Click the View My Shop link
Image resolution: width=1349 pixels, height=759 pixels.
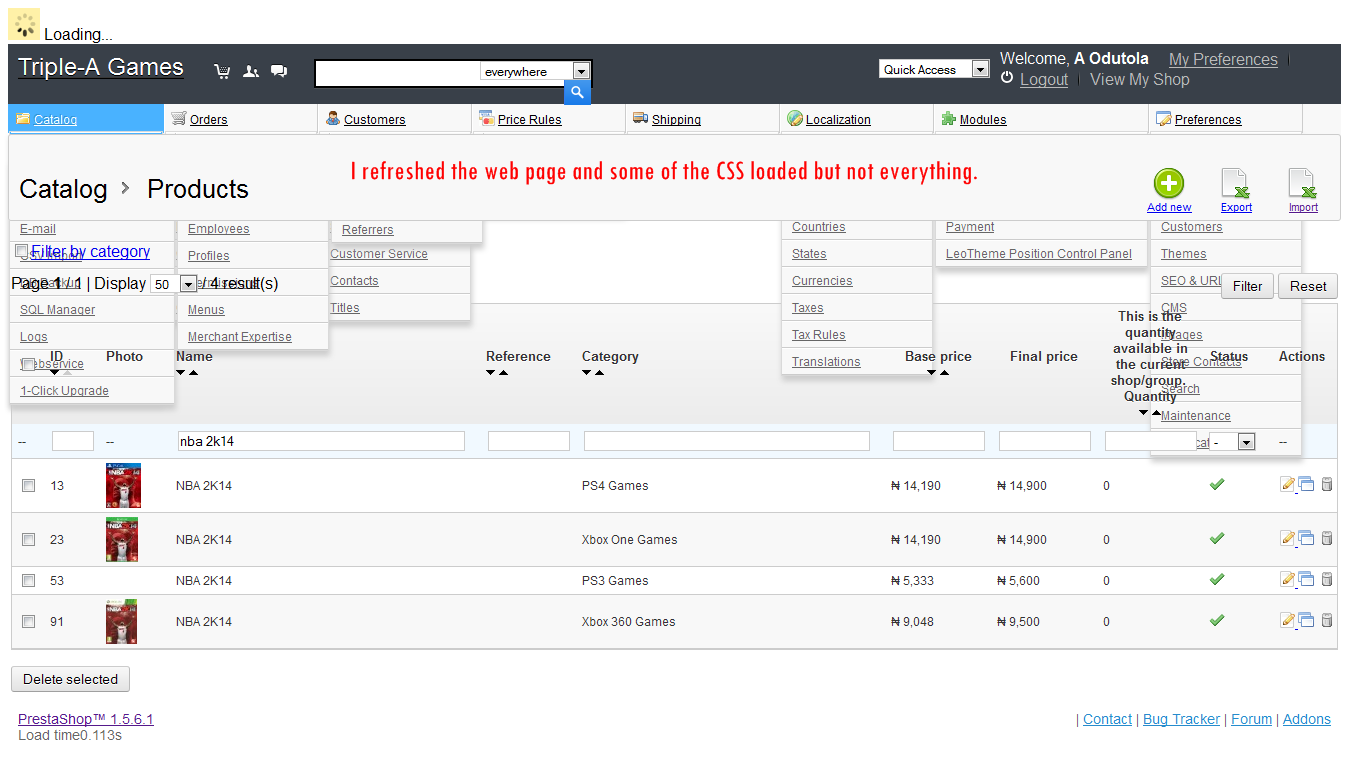pos(1140,79)
